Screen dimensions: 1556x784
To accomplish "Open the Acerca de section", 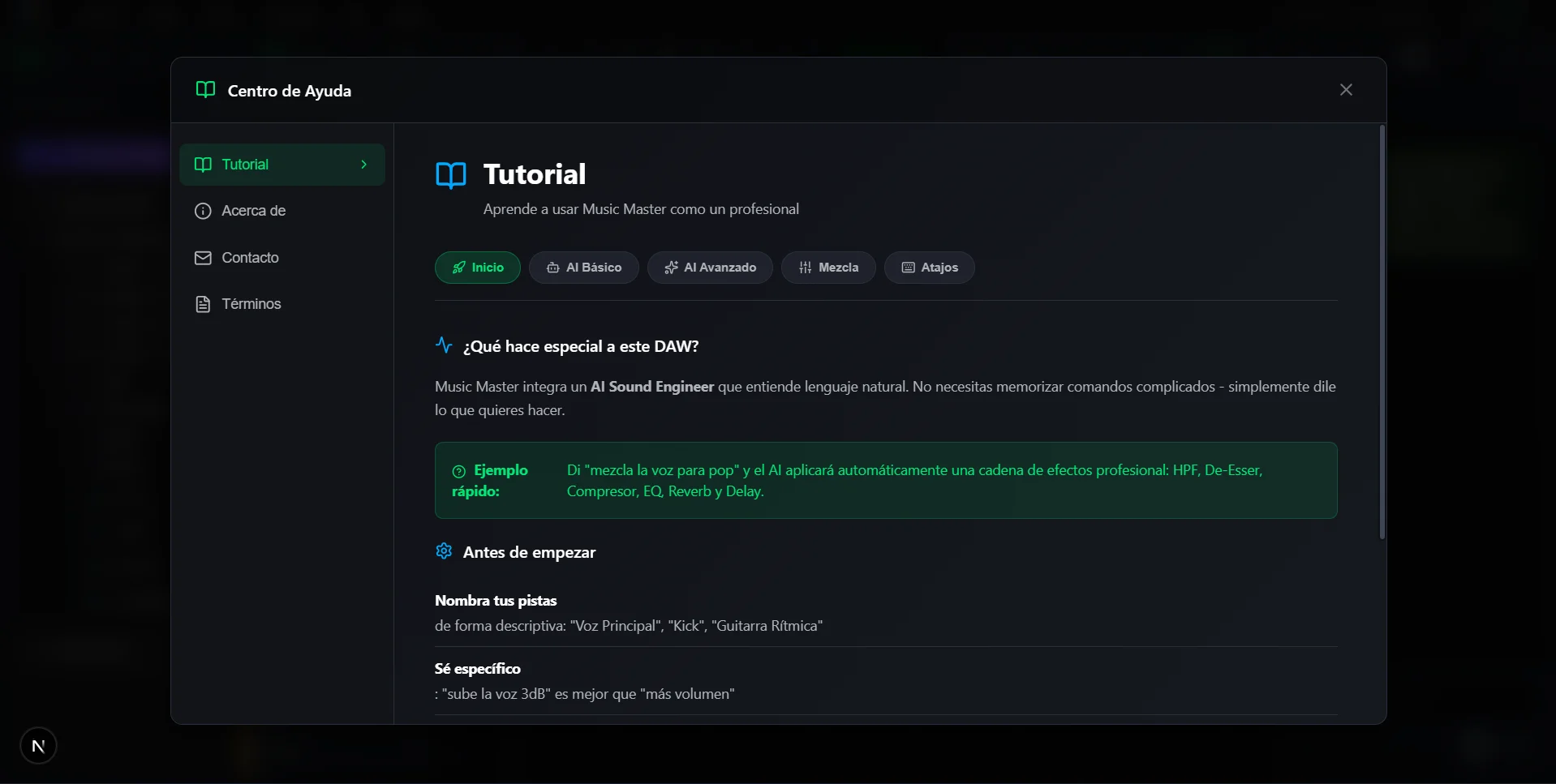I will (253, 211).
